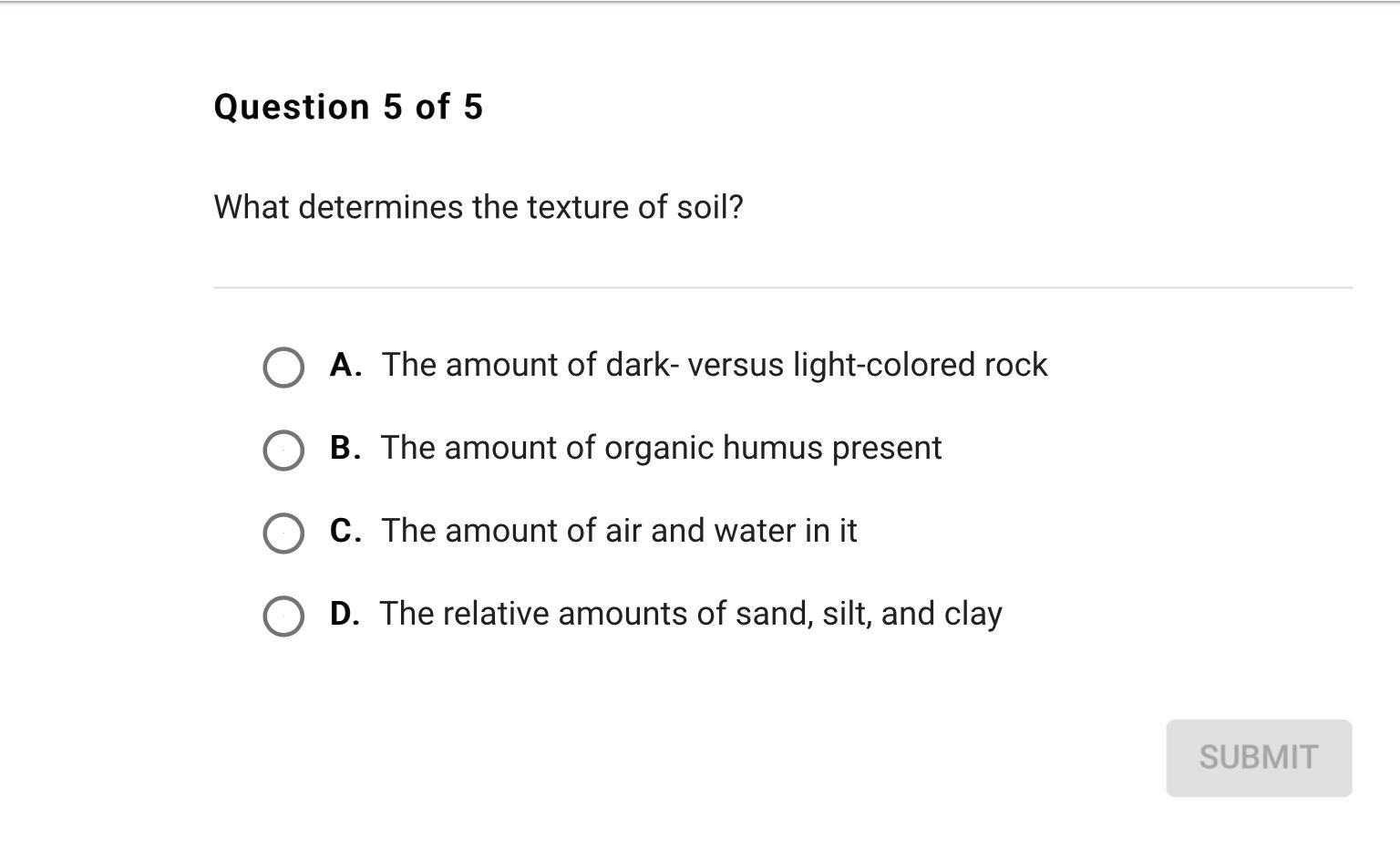Screen dimensions: 1400x860
Task: Click the "Question 5 of 5" heading
Action: [x=348, y=107]
